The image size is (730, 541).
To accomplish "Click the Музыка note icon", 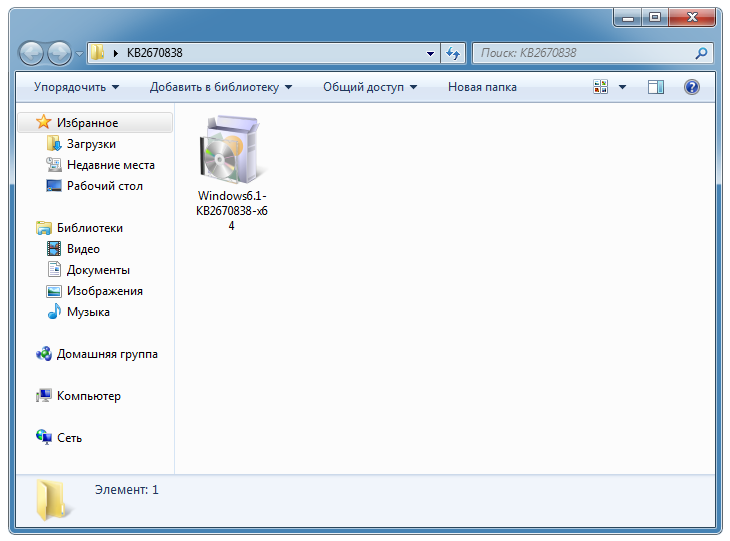I will (x=54, y=311).
